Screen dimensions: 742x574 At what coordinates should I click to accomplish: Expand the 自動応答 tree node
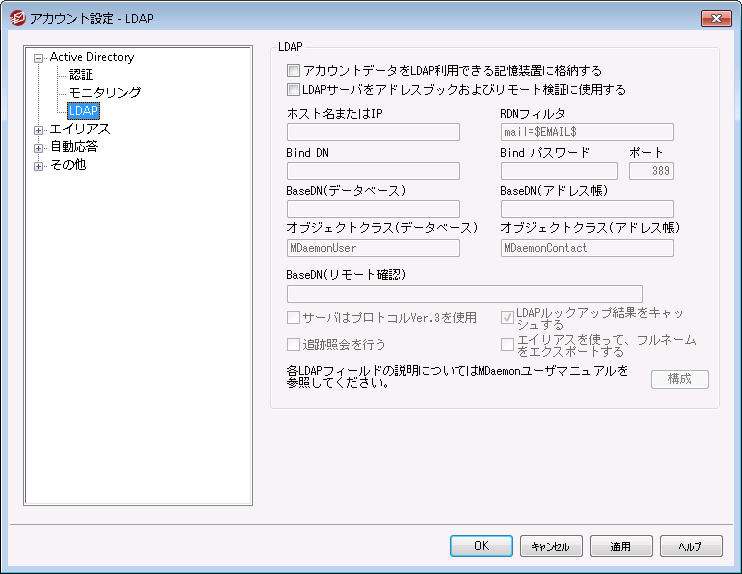[x=39, y=147]
